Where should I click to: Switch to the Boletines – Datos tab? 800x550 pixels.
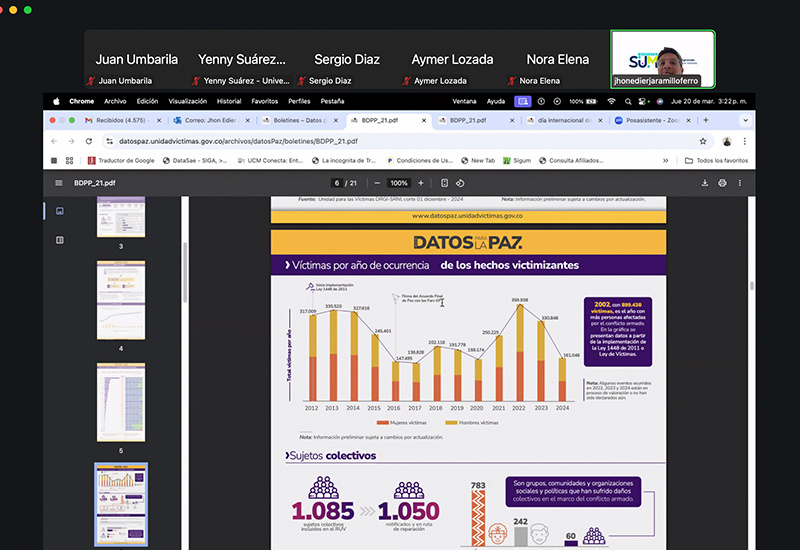tap(298, 120)
